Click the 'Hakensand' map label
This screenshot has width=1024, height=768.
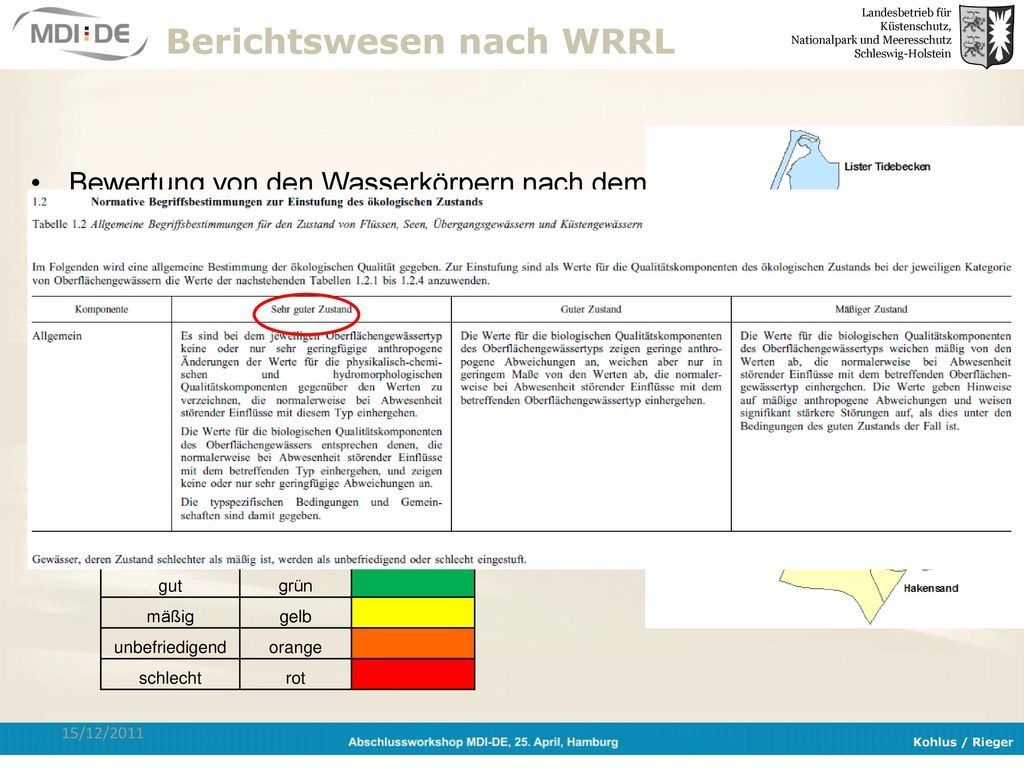point(931,588)
